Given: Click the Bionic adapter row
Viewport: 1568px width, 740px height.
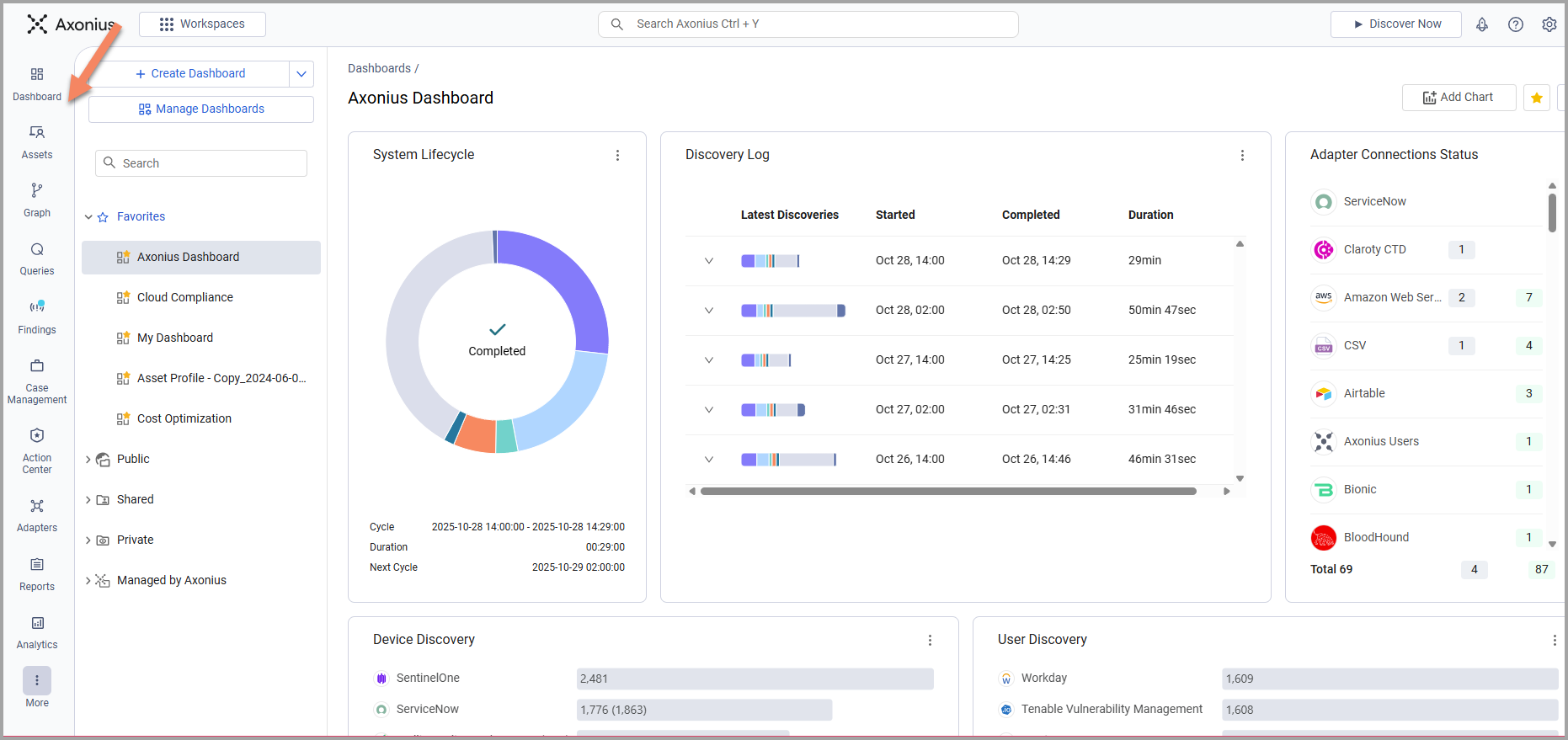Looking at the screenshot, I should (x=1427, y=490).
